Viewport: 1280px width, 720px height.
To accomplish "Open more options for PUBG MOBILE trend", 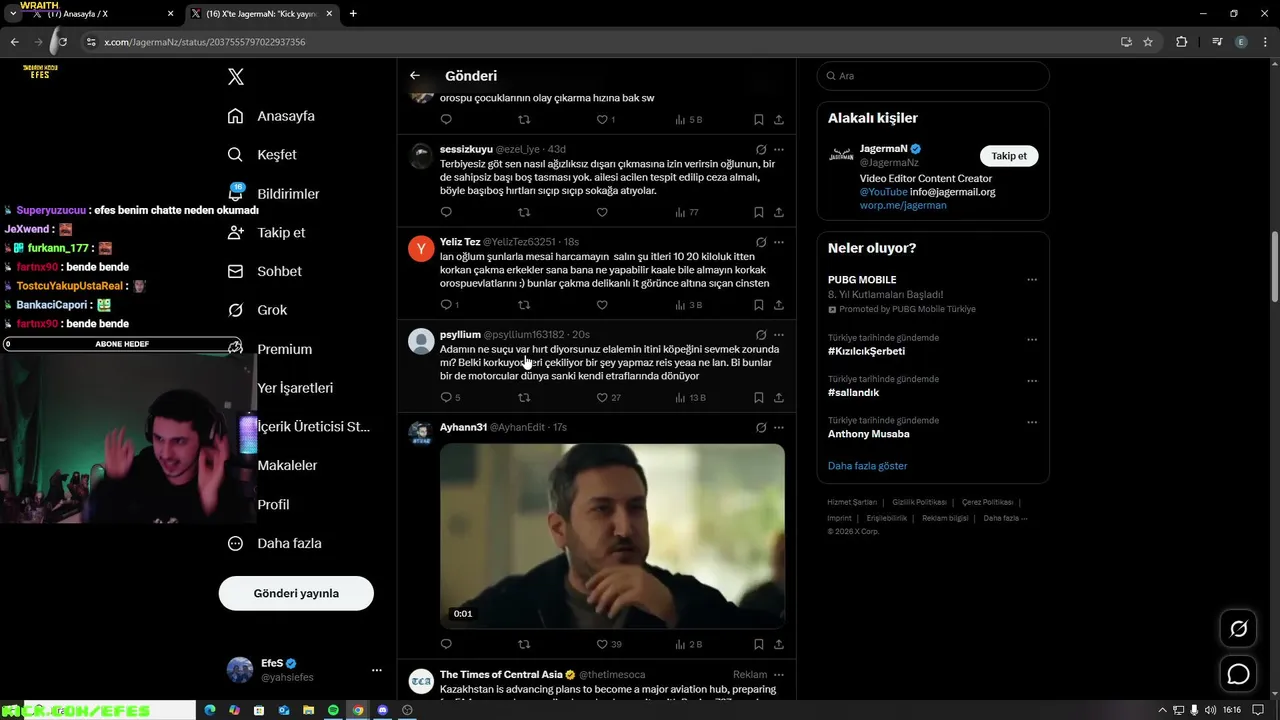I will 1032,280.
